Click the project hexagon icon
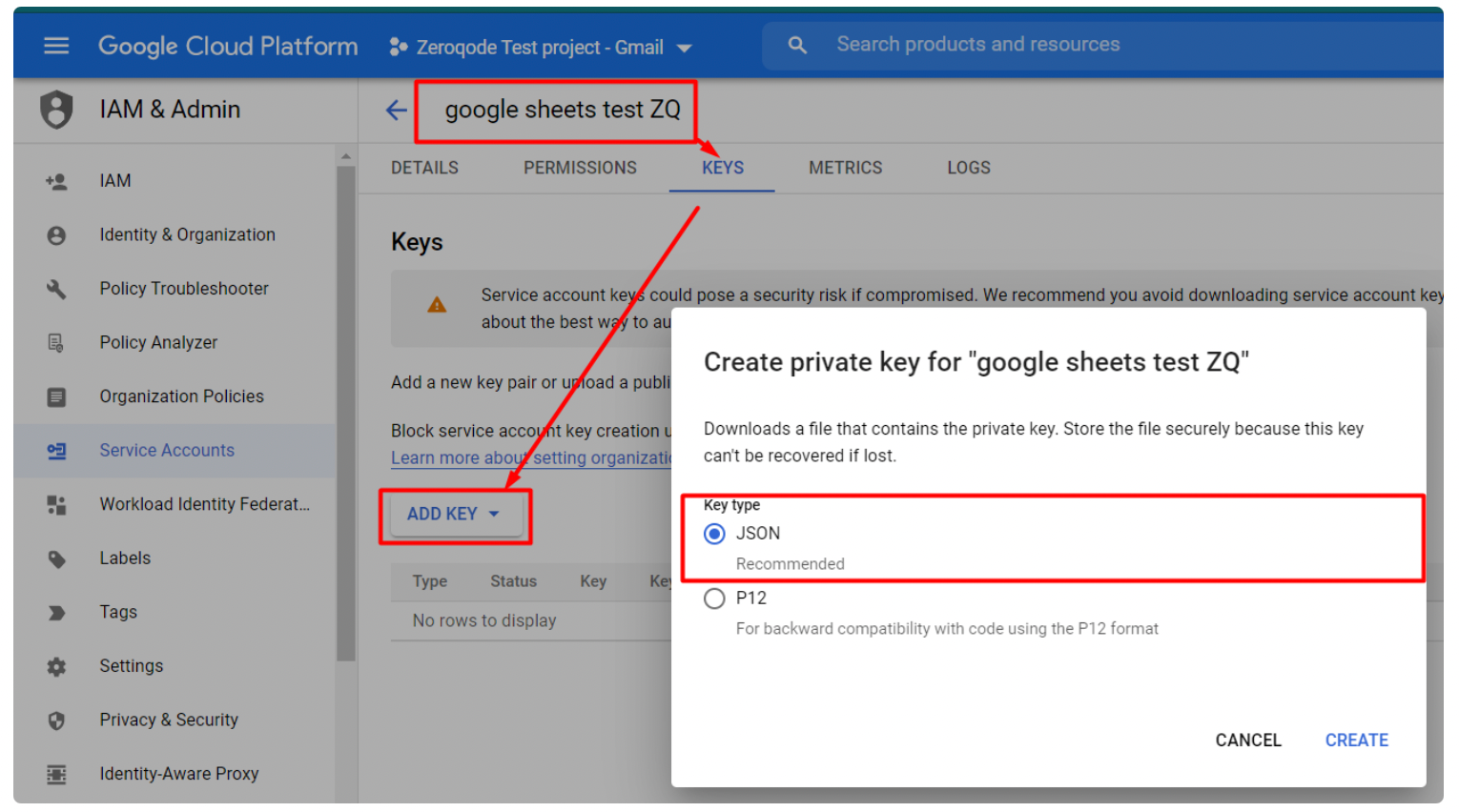 pyautogui.click(x=399, y=47)
